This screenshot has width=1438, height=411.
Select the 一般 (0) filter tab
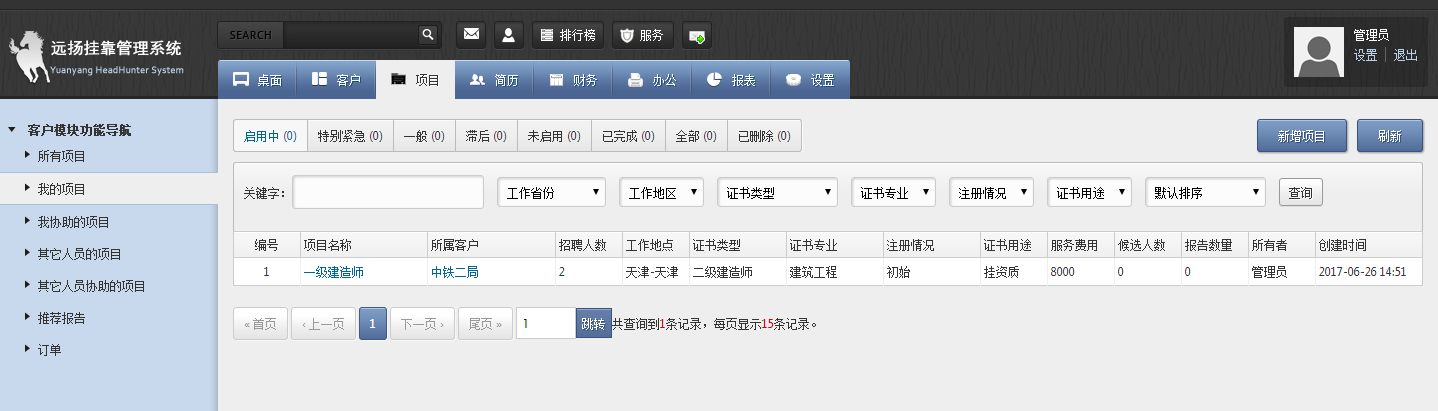pyautogui.click(x=423, y=136)
